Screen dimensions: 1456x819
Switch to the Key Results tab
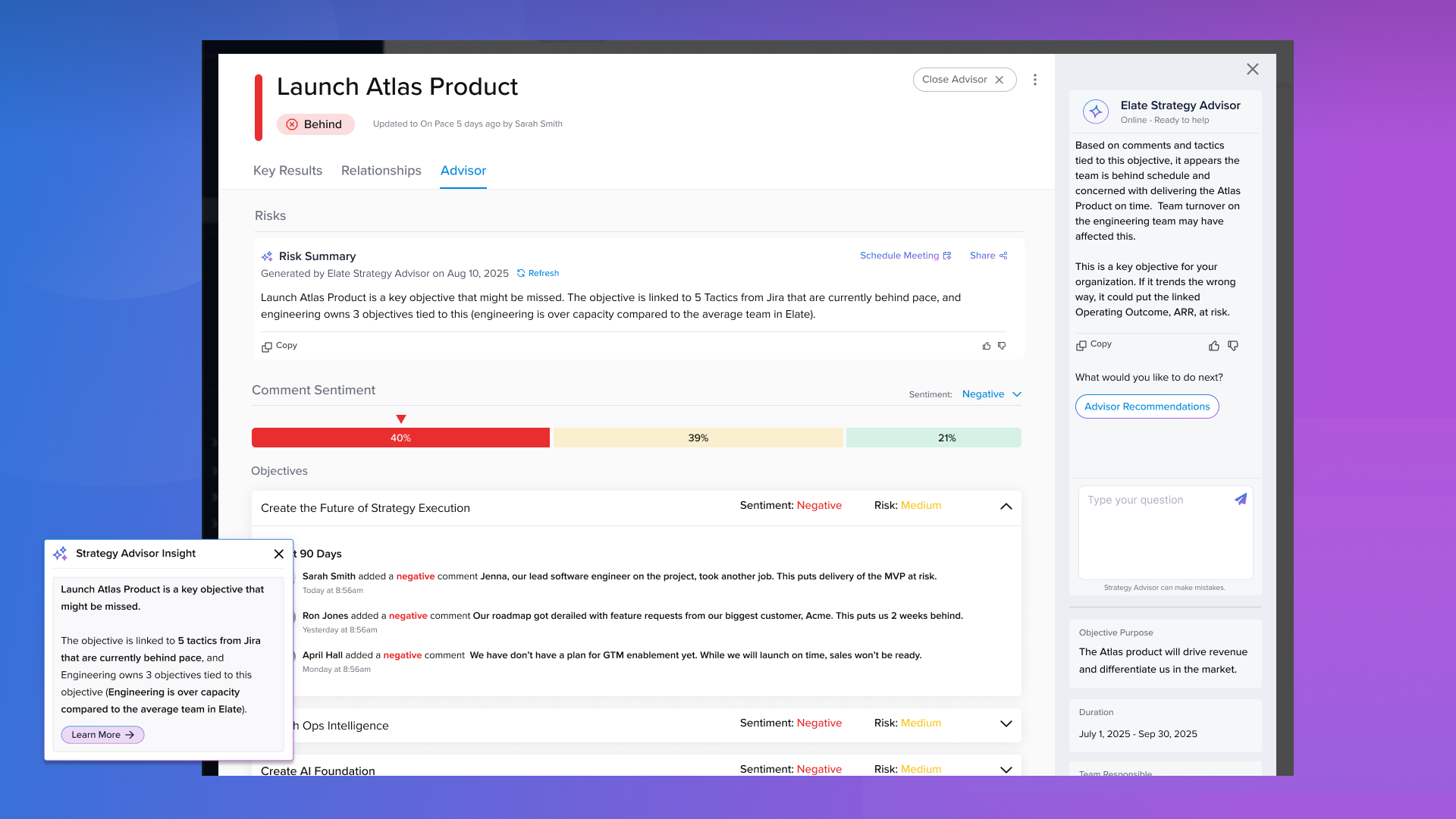[287, 171]
